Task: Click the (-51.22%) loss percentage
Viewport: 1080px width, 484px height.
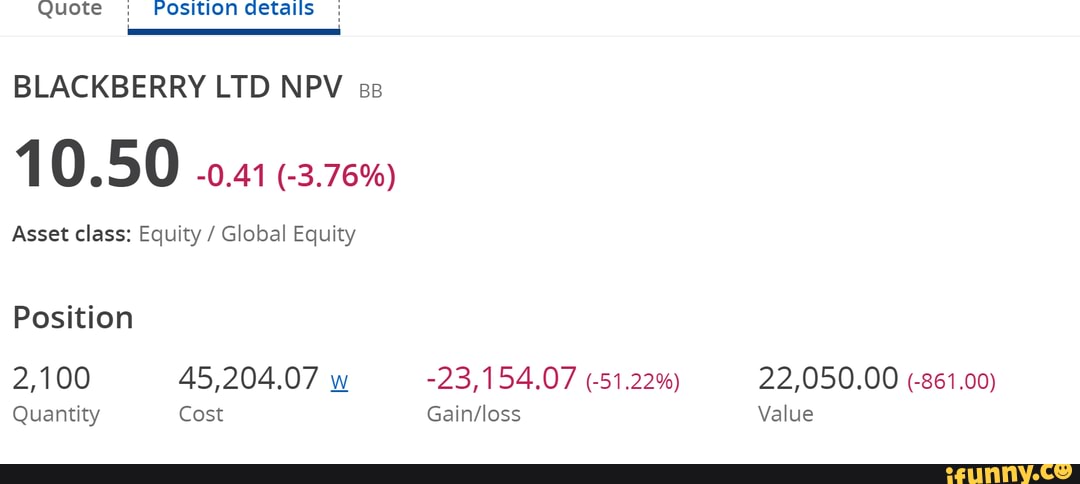Action: [x=633, y=381]
